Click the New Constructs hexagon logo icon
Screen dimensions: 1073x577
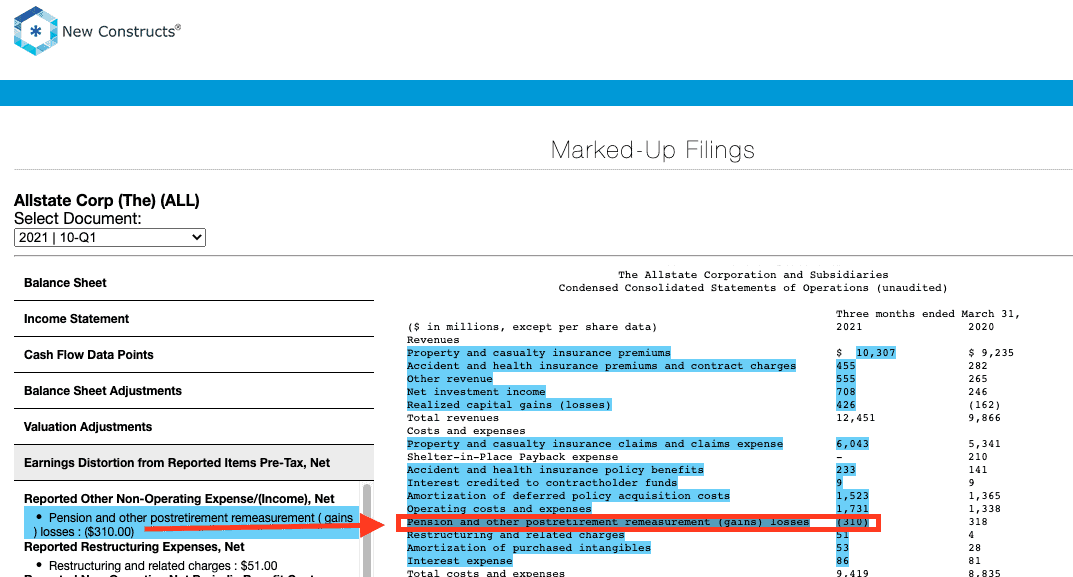(x=36, y=31)
